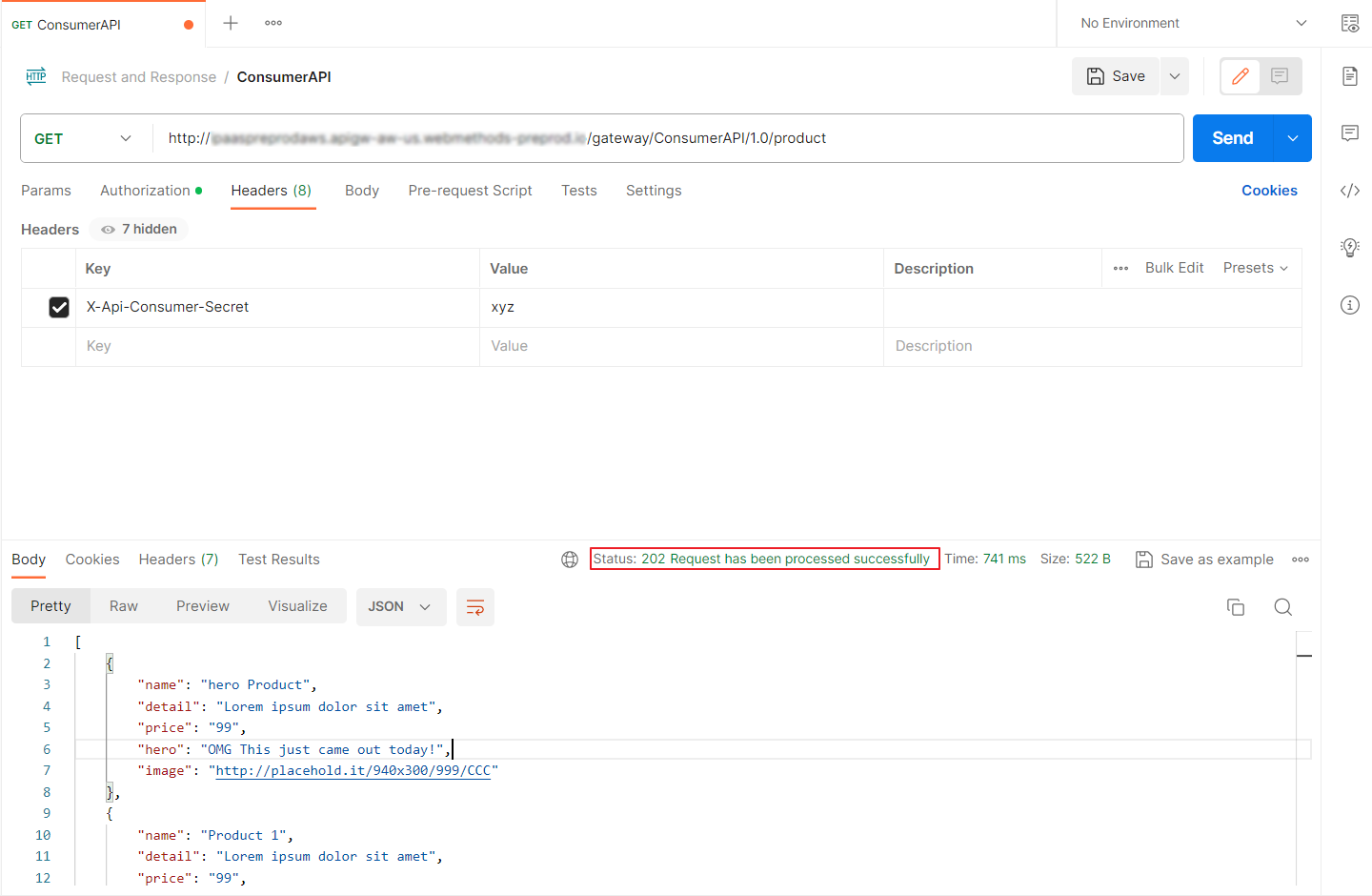Show the 7 hidden headers
Viewport: 1372px width, 896px height.
(x=139, y=229)
